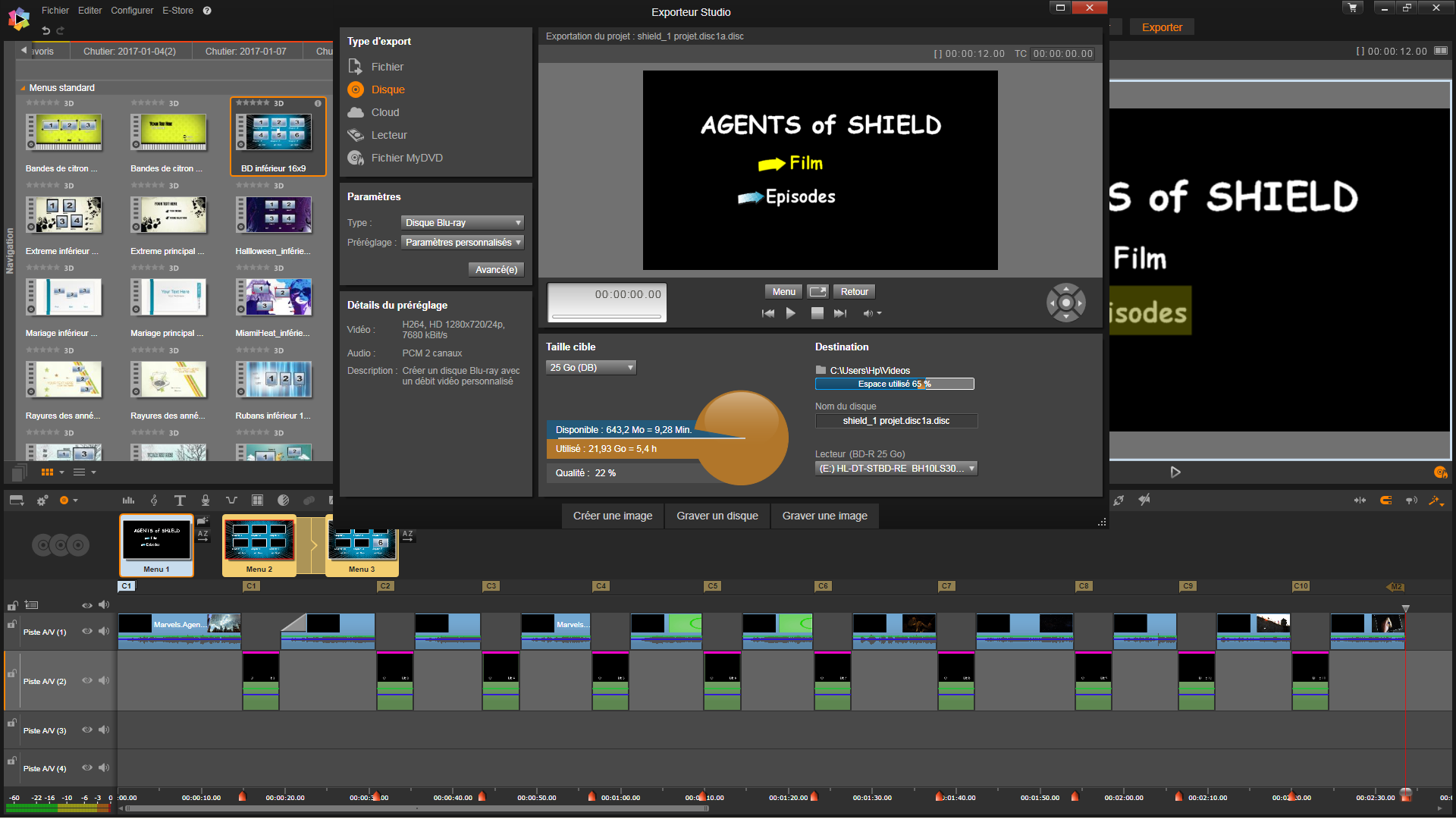Jump to previous chapter in export preview
The height and width of the screenshot is (819, 1456).
(x=768, y=313)
